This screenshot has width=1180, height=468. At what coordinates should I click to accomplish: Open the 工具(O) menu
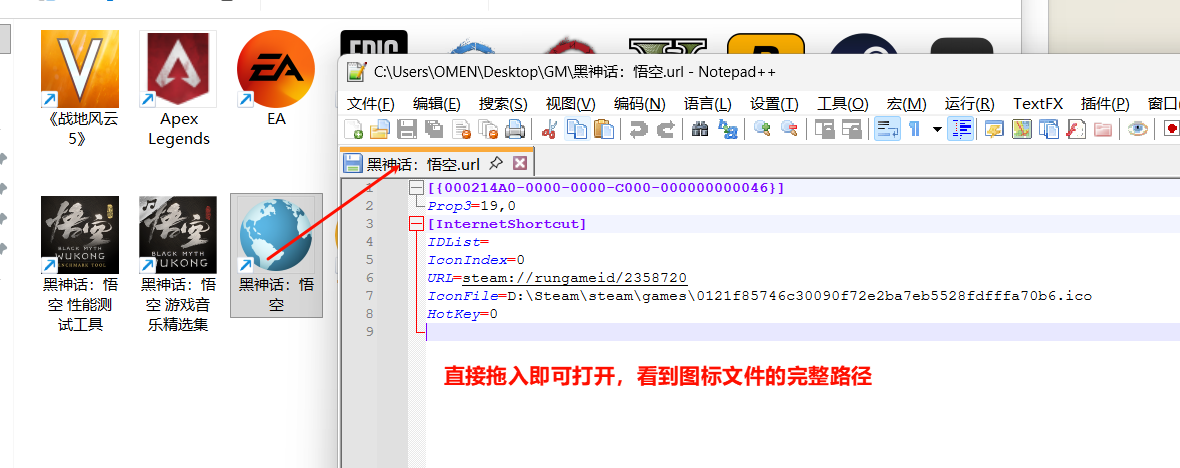[x=843, y=104]
